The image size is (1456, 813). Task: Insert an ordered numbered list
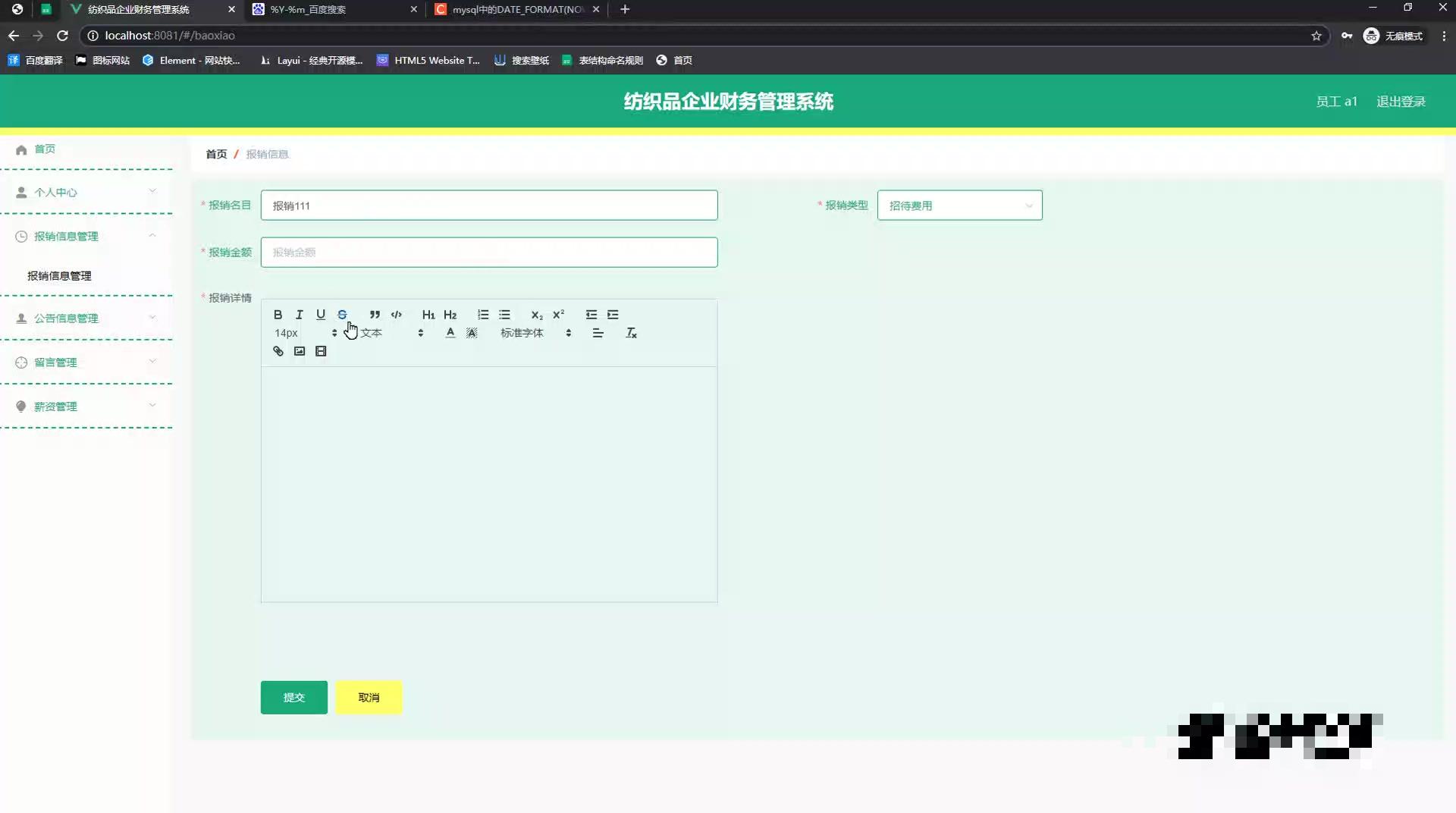(x=483, y=315)
